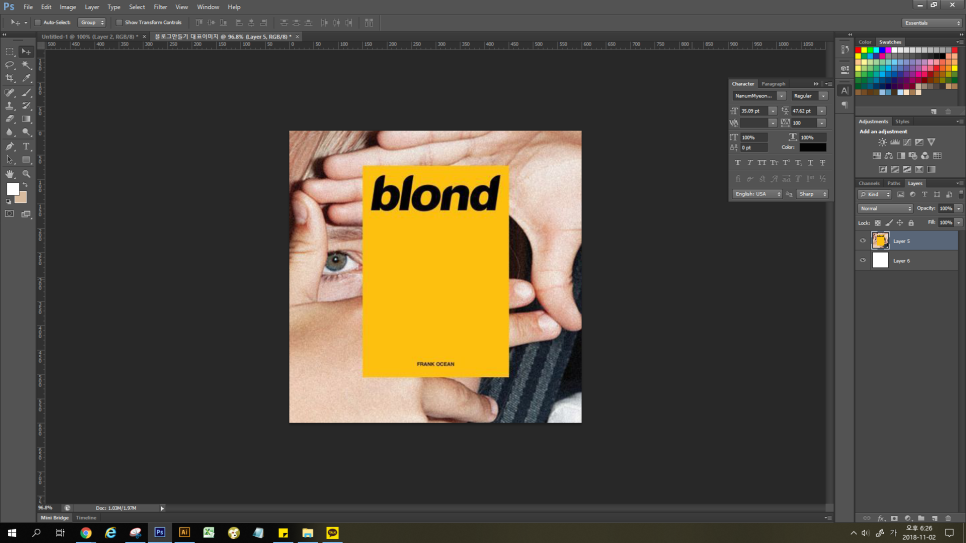Select the Gradient tool
This screenshot has width=966, height=543.
[x=26, y=119]
